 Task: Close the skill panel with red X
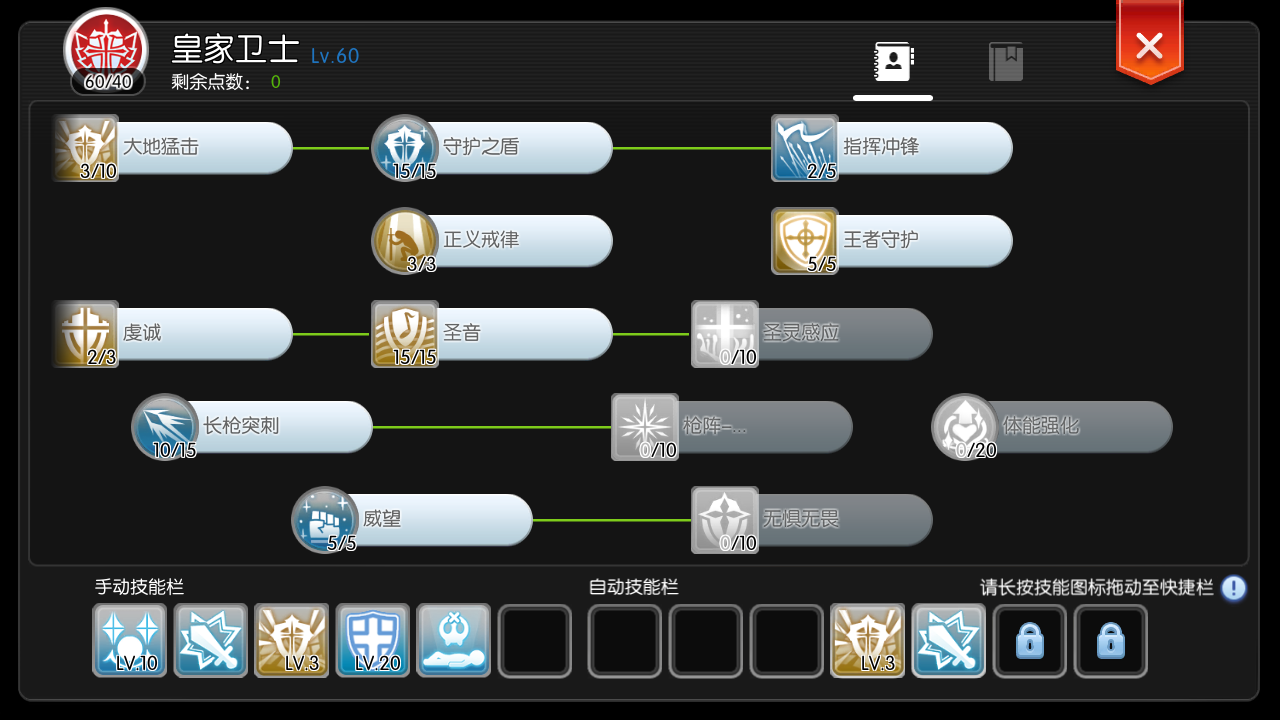coord(1149,44)
